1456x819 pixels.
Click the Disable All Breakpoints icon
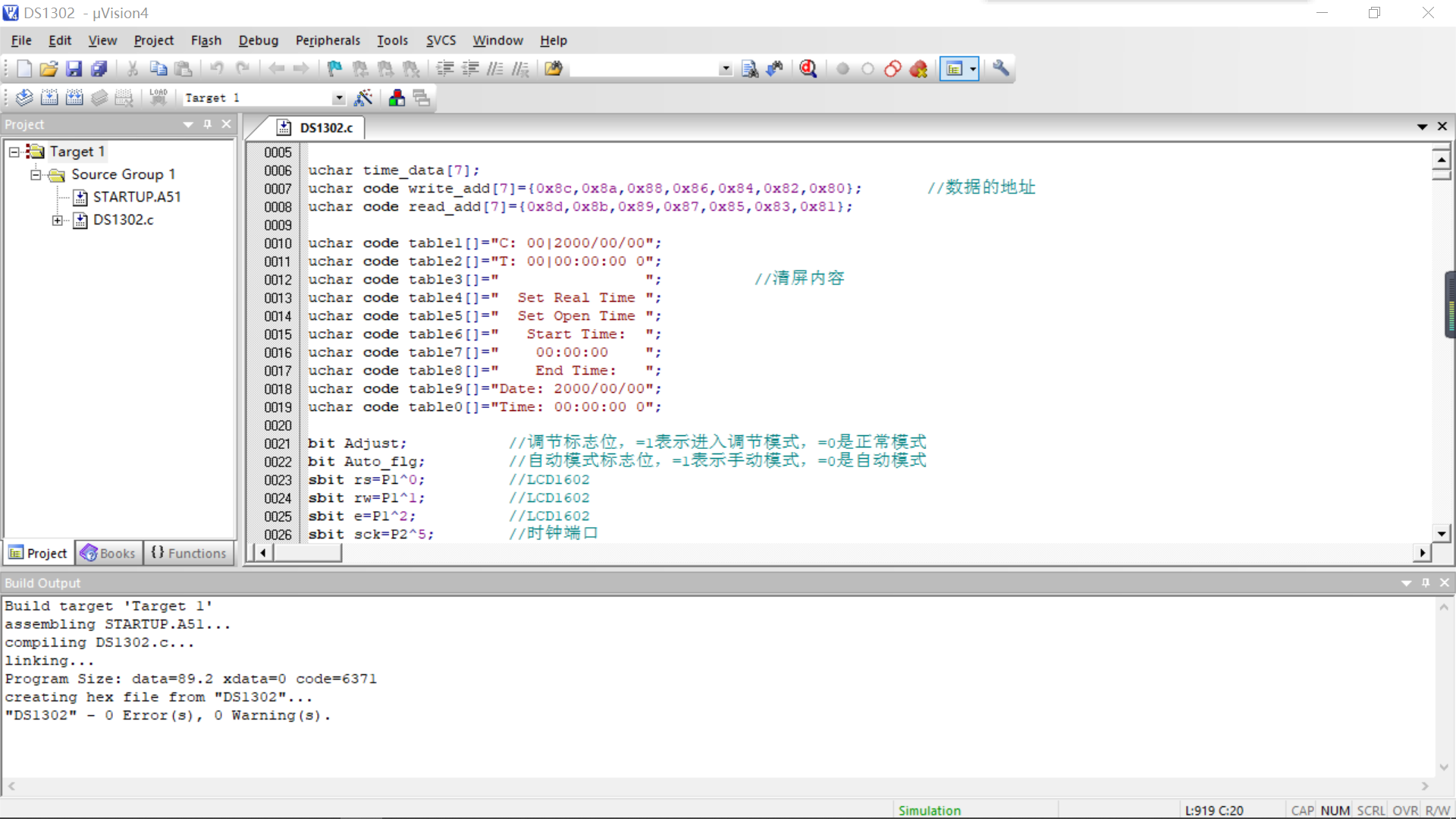893,69
